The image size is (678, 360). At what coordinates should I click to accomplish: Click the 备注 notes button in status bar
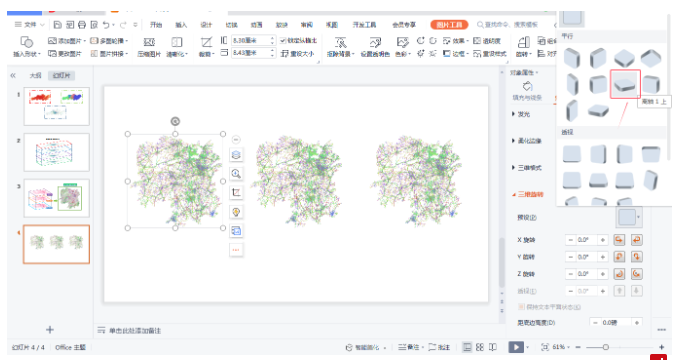tap(410, 347)
